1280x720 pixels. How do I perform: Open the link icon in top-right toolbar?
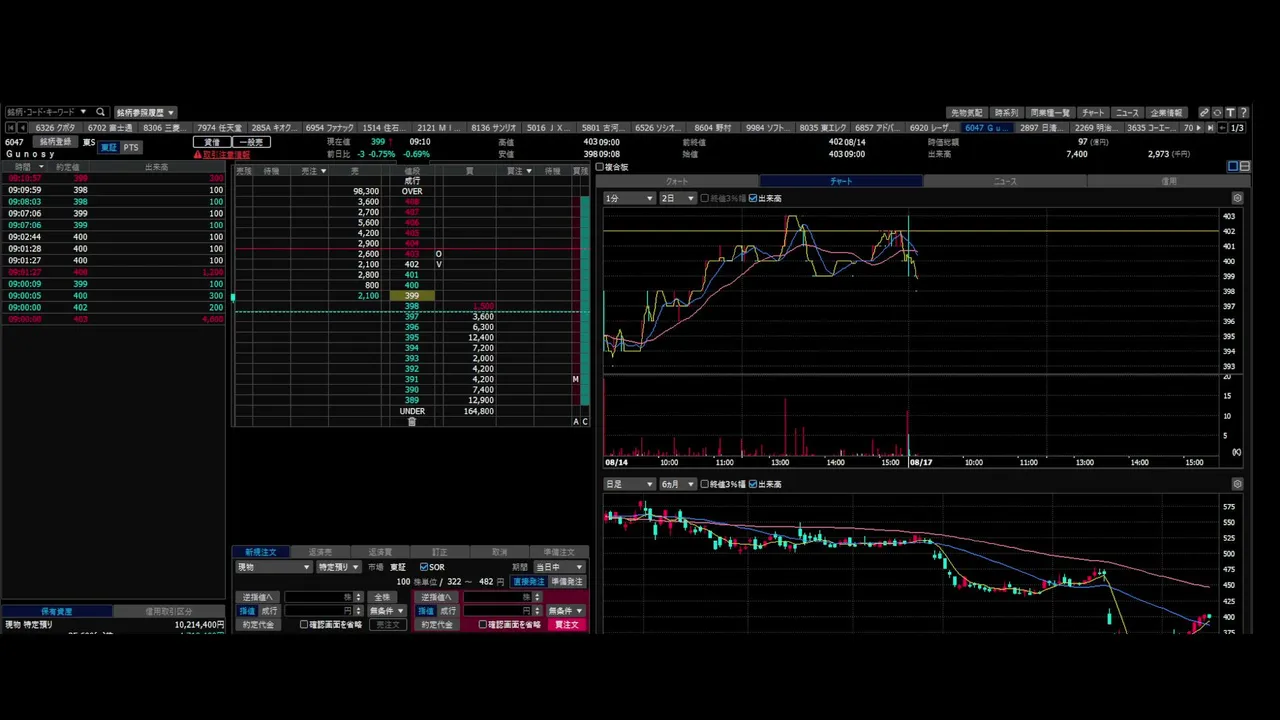[1204, 113]
